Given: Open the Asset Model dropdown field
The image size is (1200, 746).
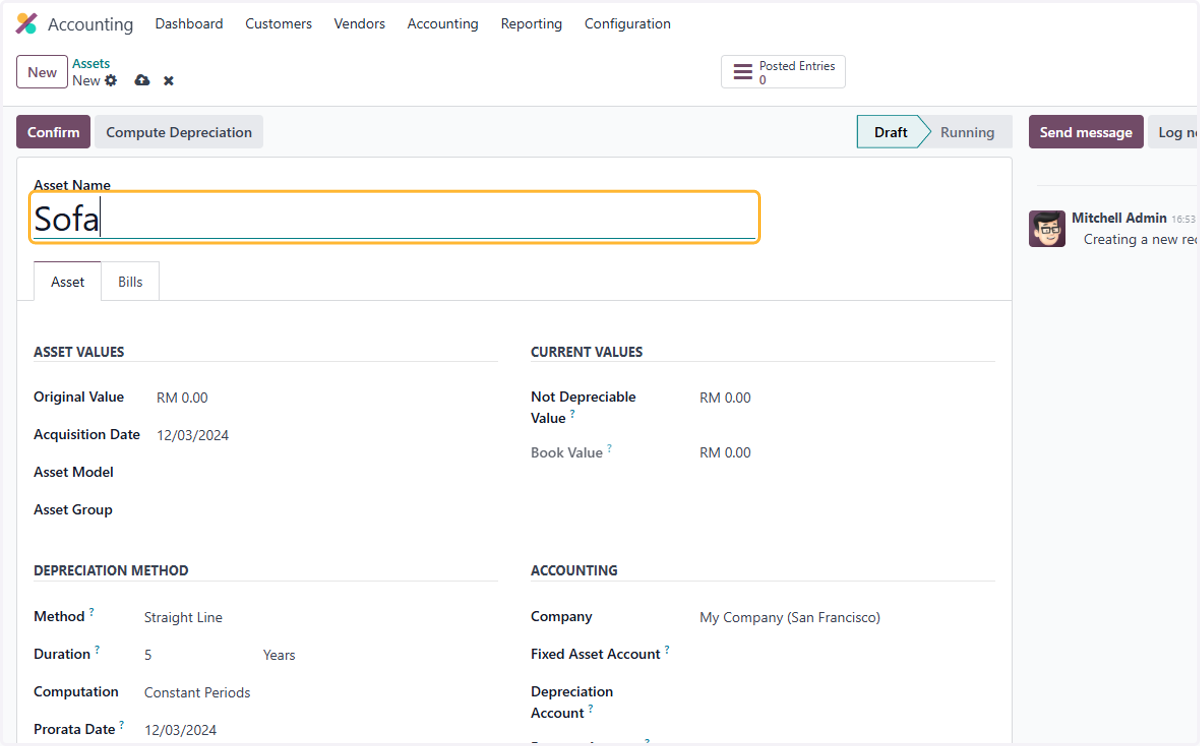Looking at the screenshot, I should pyautogui.click(x=326, y=472).
